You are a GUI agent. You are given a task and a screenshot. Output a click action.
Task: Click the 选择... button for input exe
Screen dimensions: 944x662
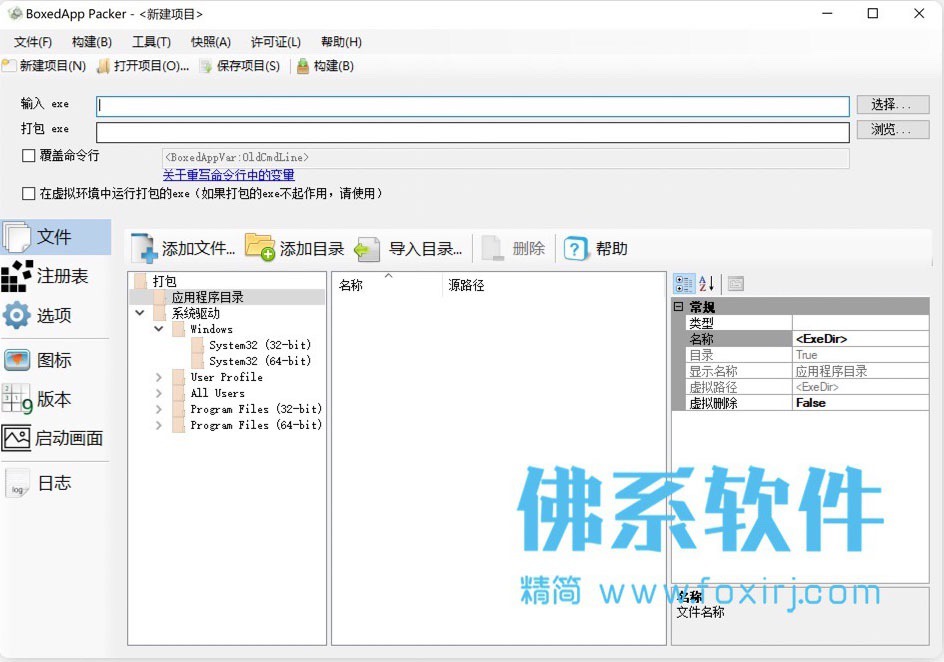click(893, 105)
